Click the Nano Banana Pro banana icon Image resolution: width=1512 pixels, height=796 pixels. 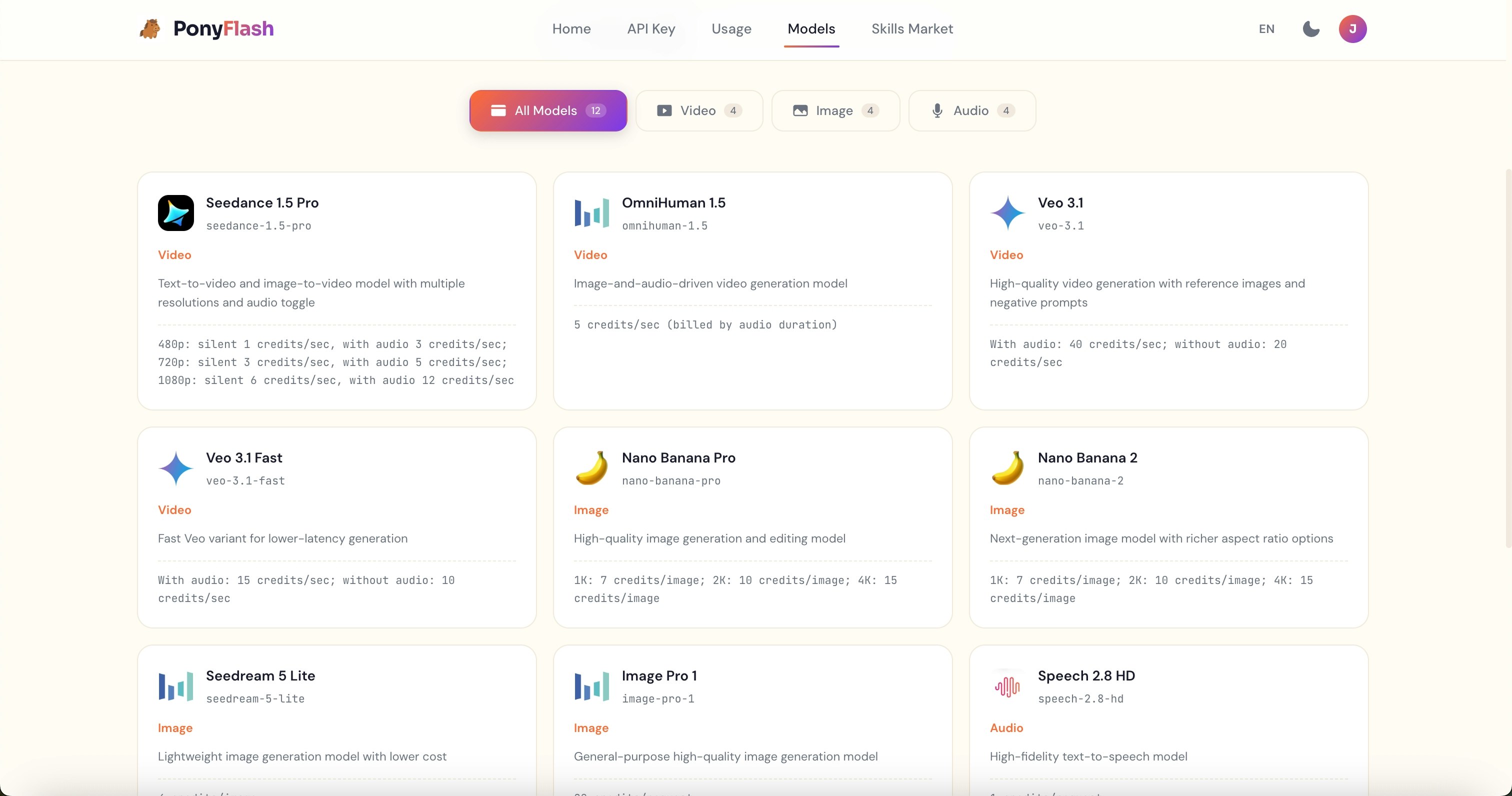click(591, 468)
